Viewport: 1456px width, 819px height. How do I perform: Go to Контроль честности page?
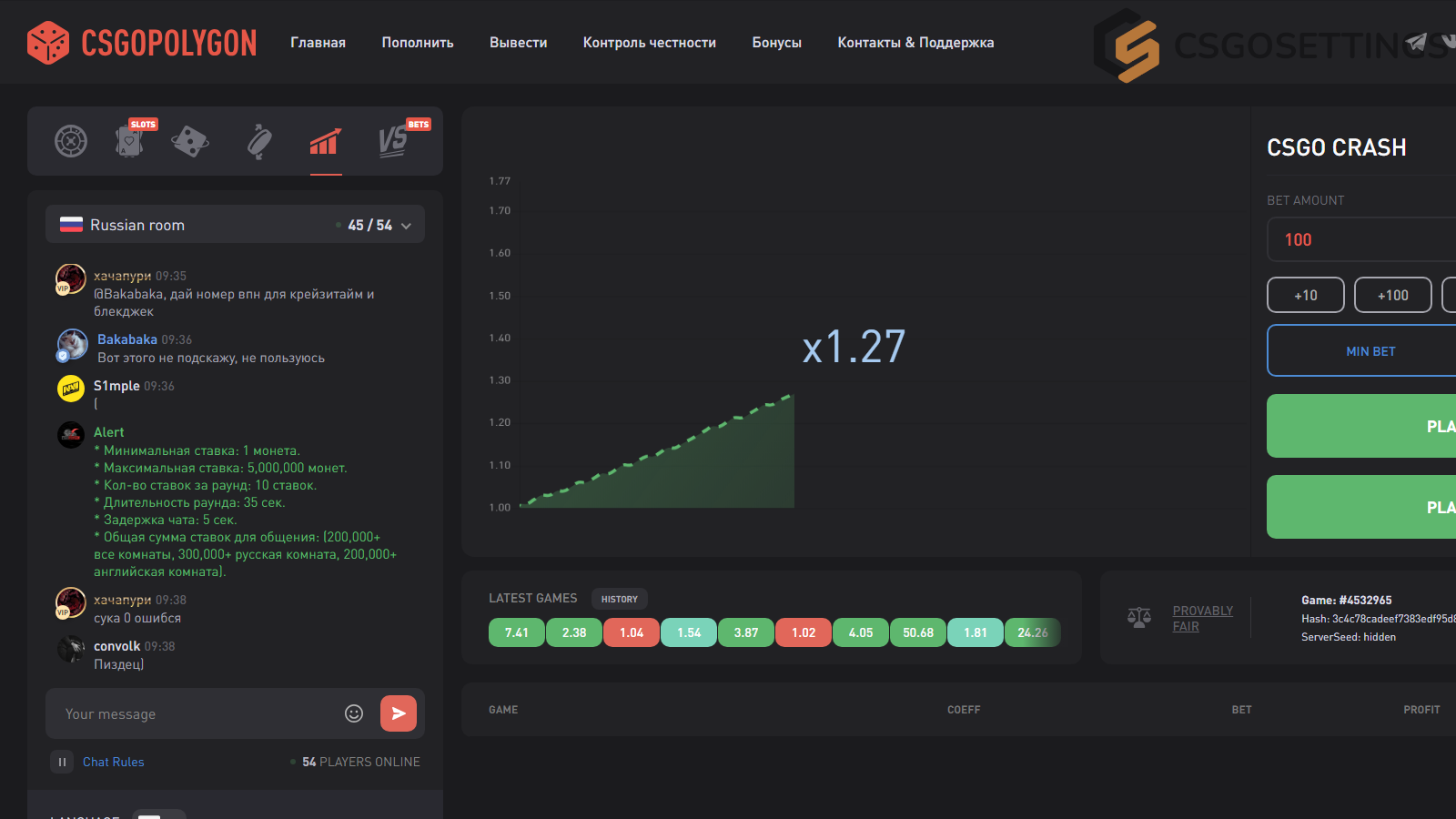click(650, 43)
